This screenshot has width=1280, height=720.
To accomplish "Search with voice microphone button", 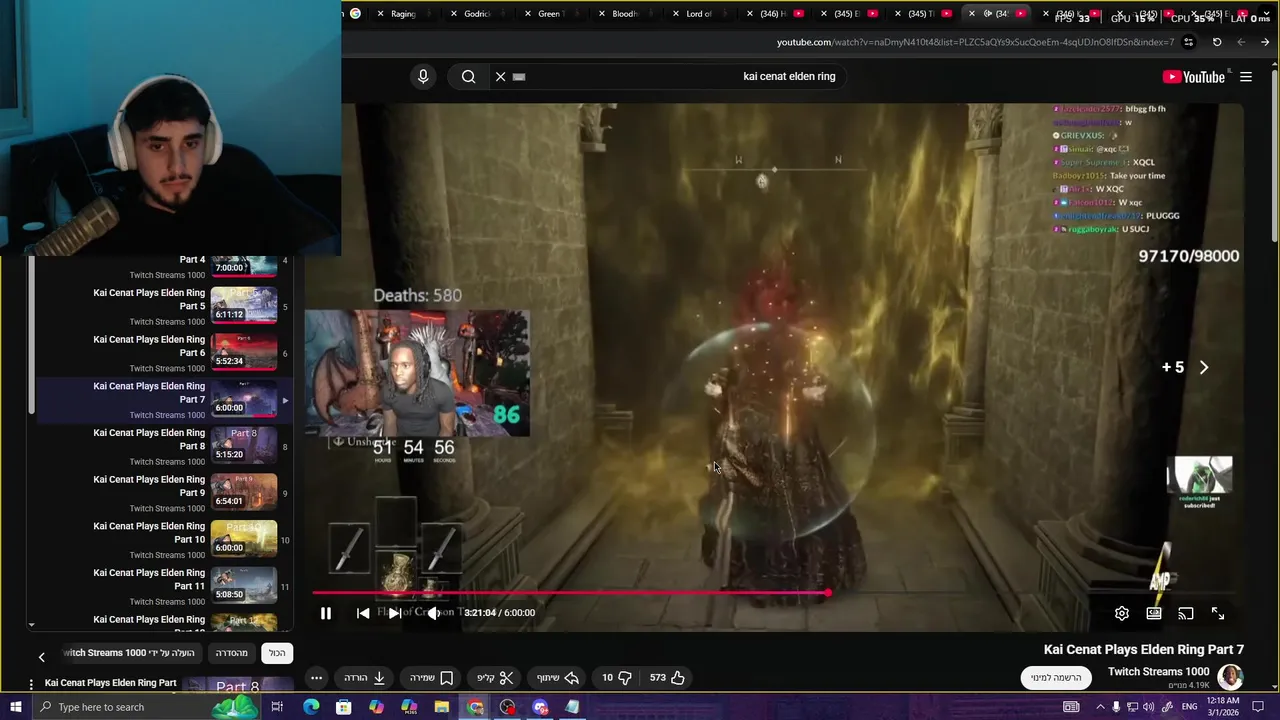I will tap(423, 76).
